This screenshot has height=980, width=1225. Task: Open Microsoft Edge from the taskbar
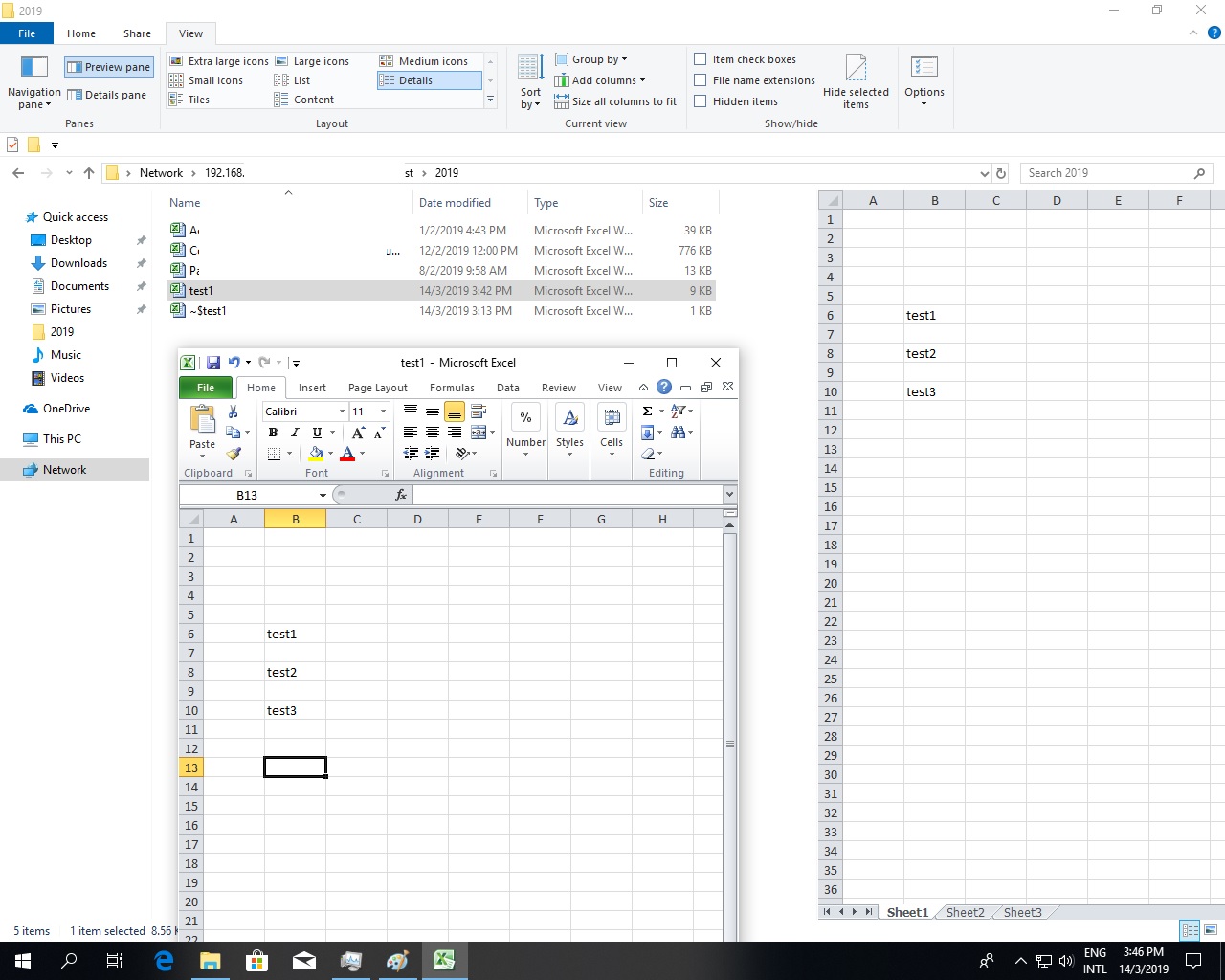[164, 961]
